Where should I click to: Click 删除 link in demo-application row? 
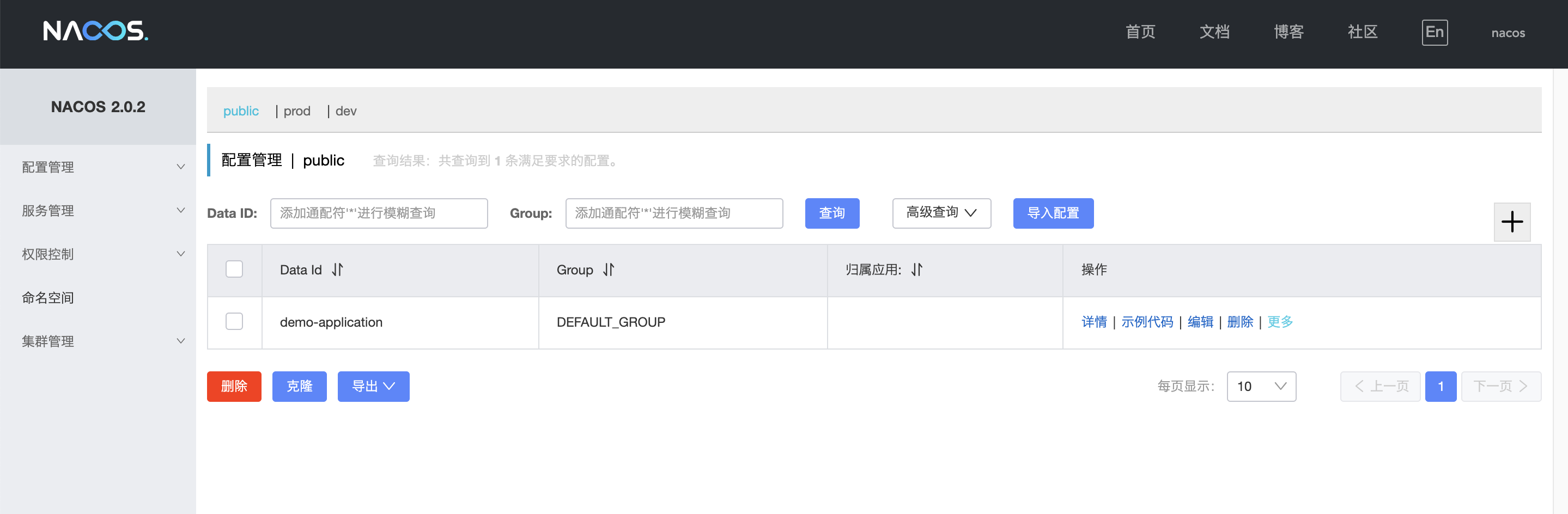(x=1240, y=322)
